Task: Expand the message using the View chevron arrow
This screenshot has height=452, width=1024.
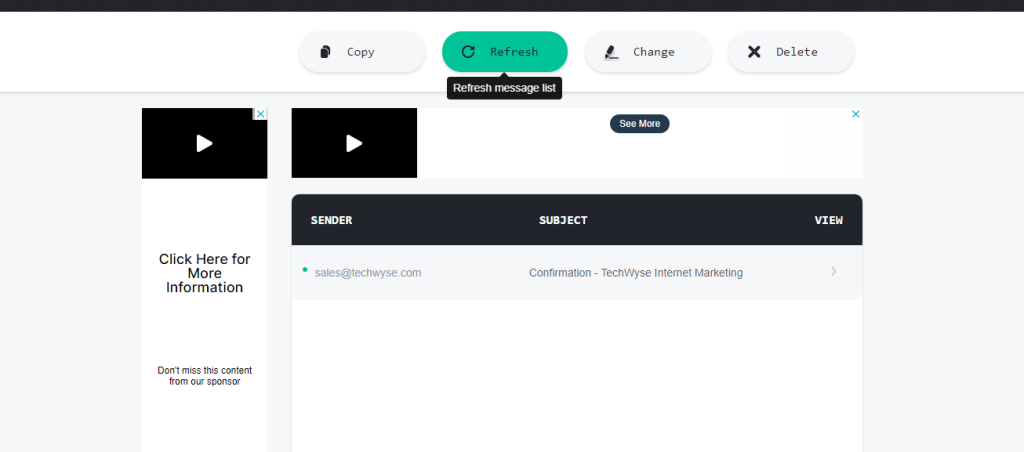Action: 833,272
